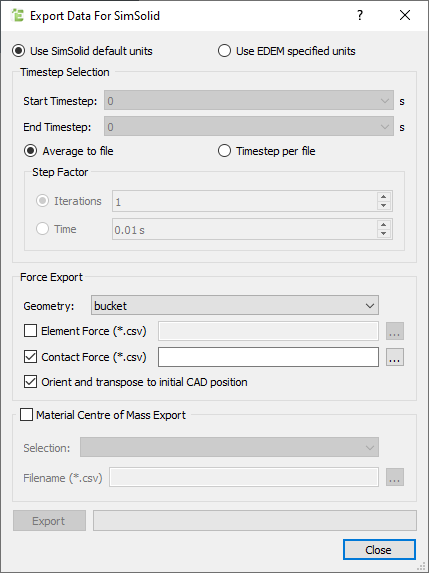429x573 pixels.
Task: Choose Timestep per file option
Action: click(266, 151)
